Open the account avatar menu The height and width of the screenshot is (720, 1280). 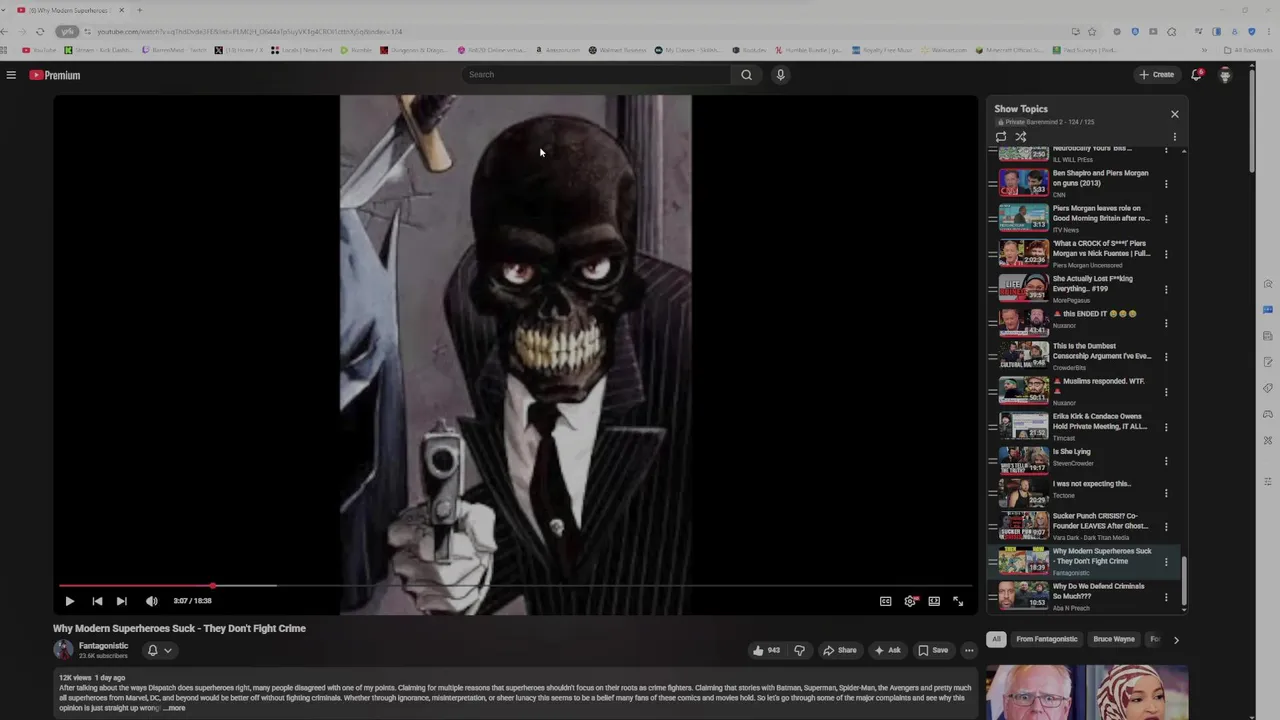tap(1225, 75)
